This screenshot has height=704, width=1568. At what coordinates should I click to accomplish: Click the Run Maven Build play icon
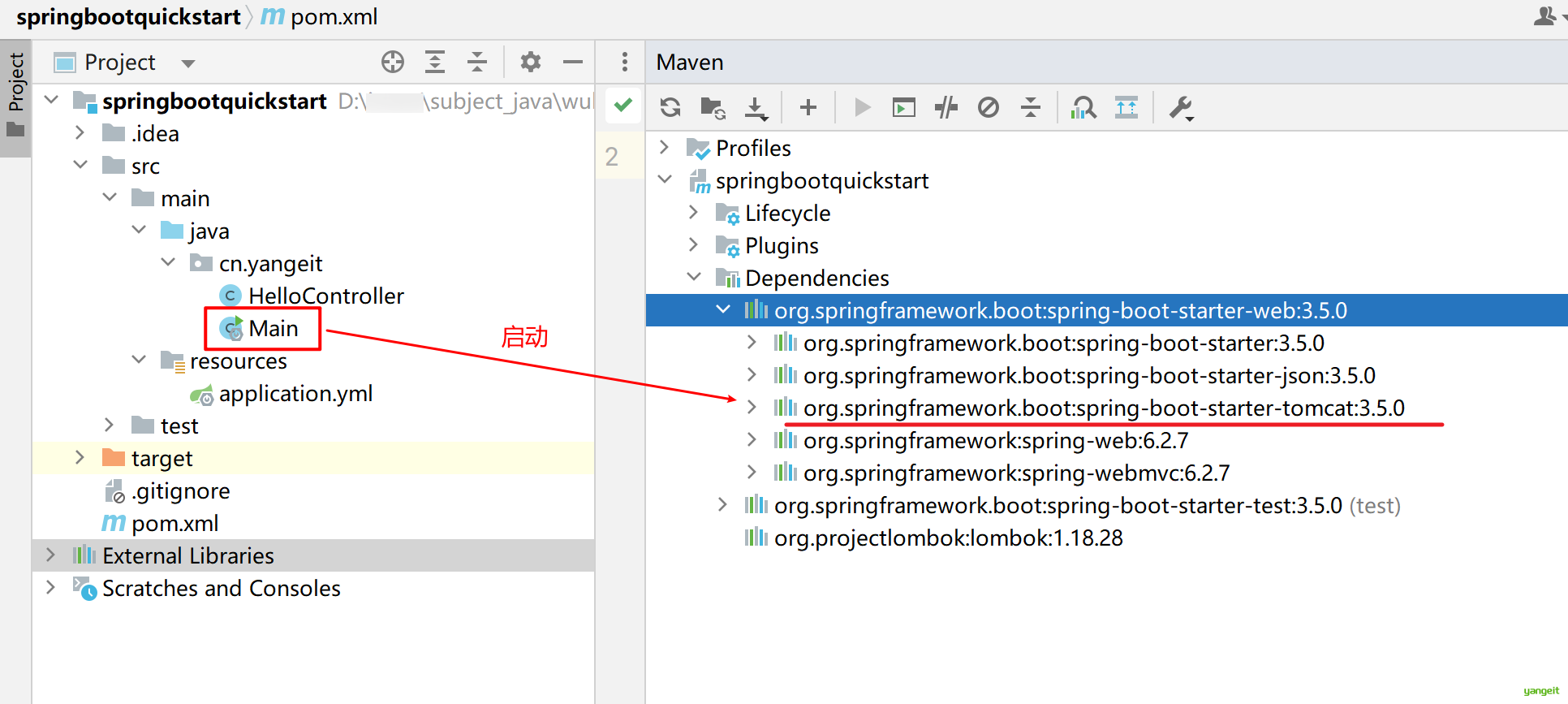[x=862, y=107]
